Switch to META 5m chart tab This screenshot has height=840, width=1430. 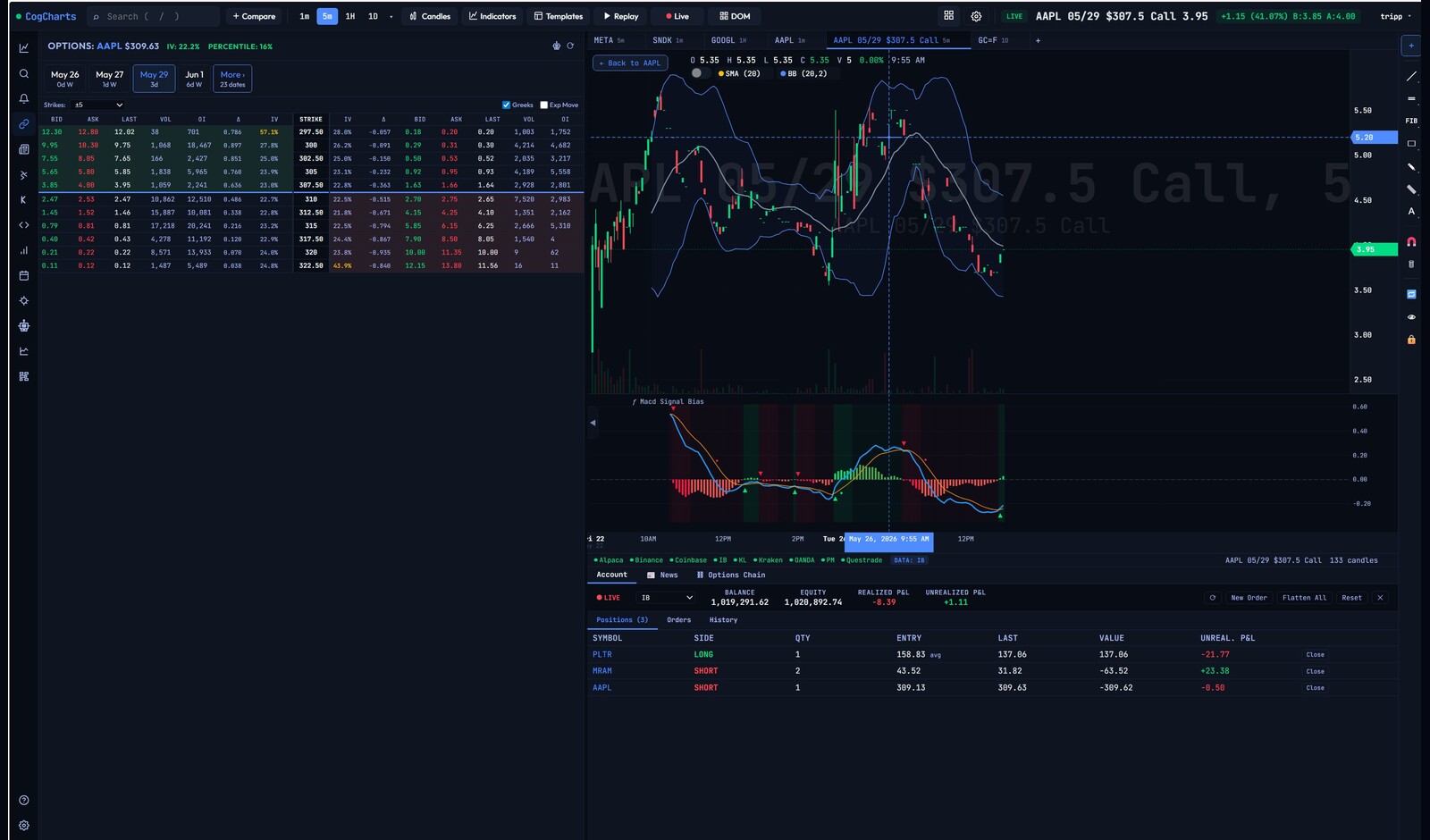coord(609,40)
